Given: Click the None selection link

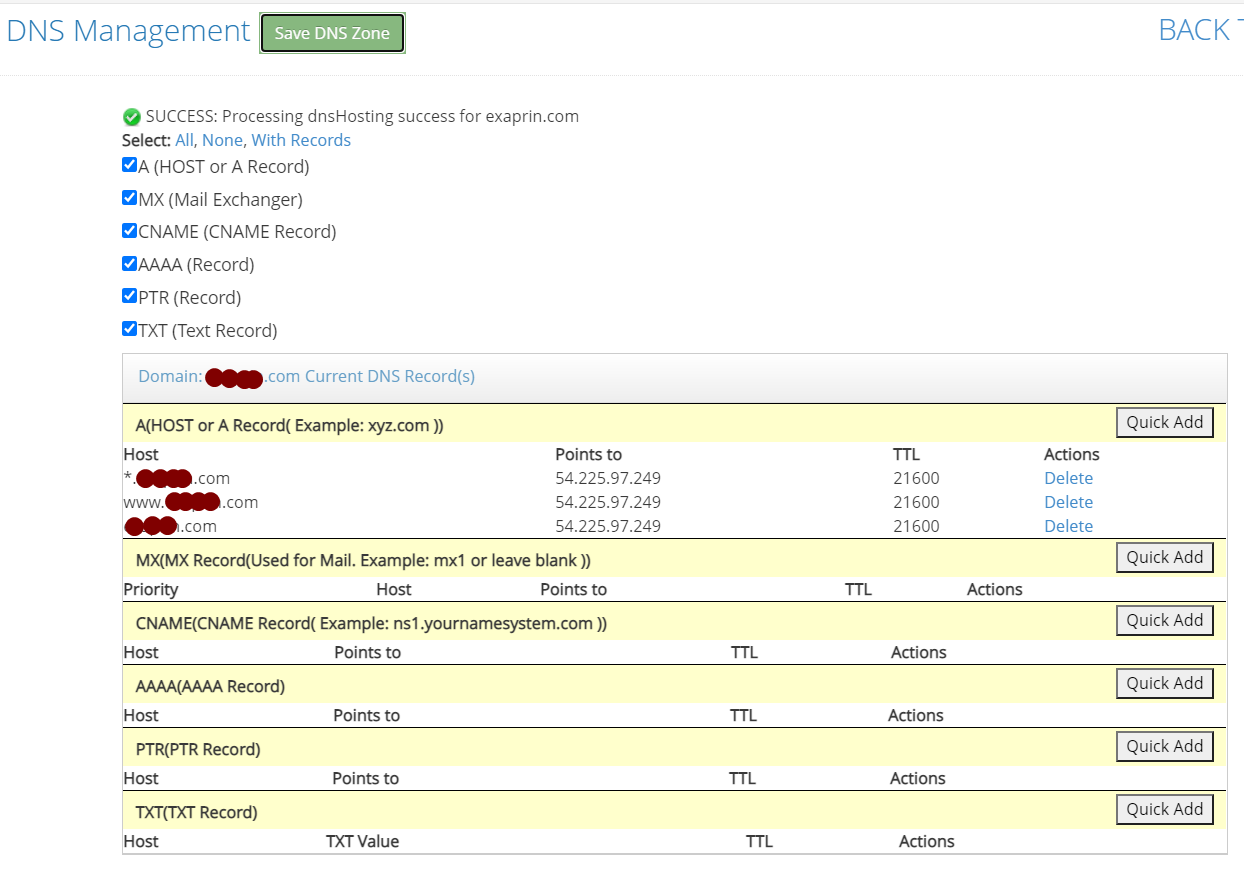Looking at the screenshot, I should pos(222,140).
